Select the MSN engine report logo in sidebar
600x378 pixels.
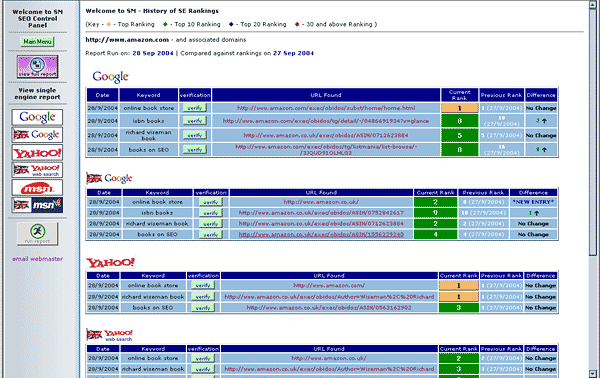[x=37, y=188]
